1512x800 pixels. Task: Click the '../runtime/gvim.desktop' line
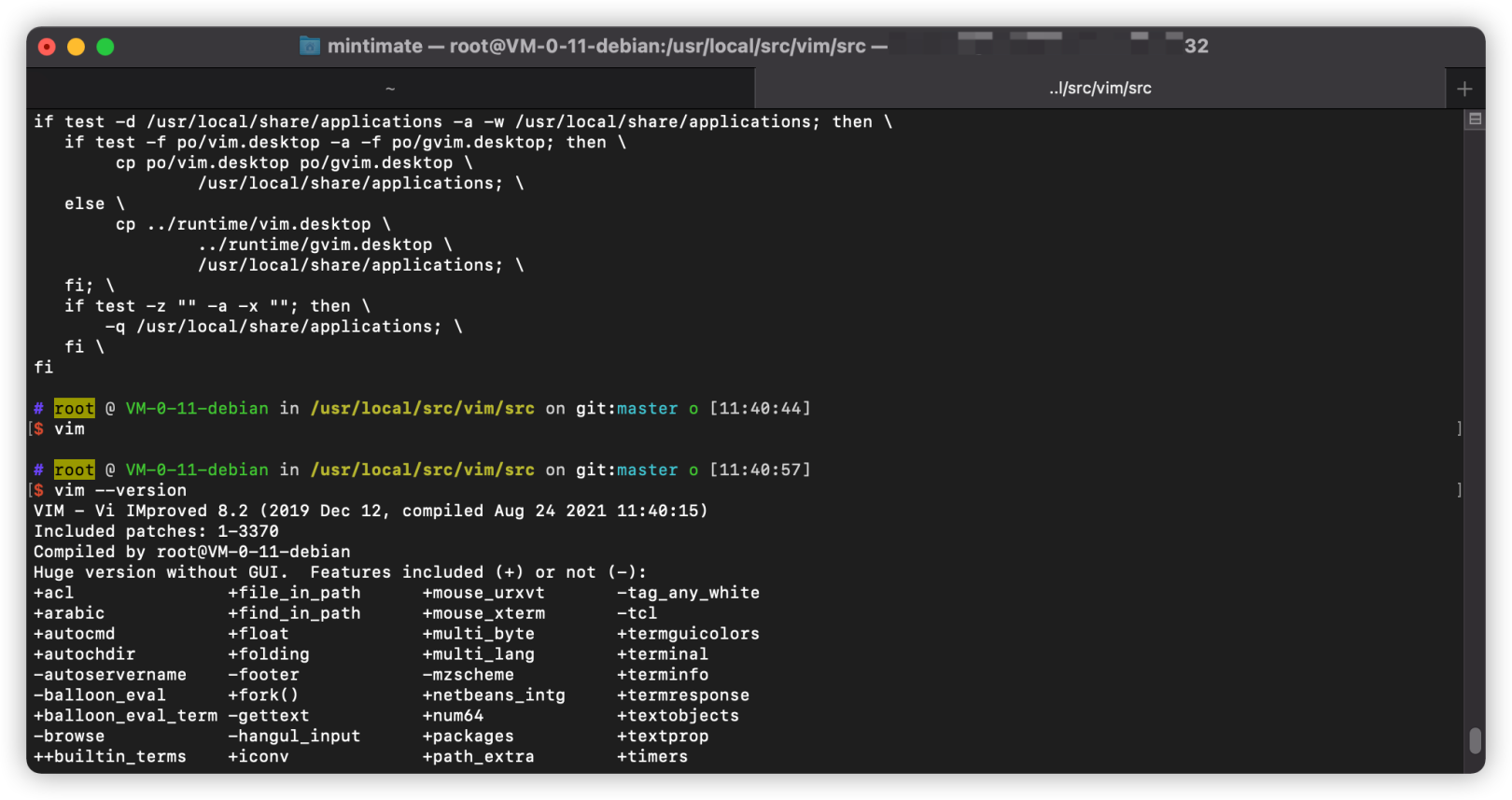pyautogui.click(x=325, y=245)
